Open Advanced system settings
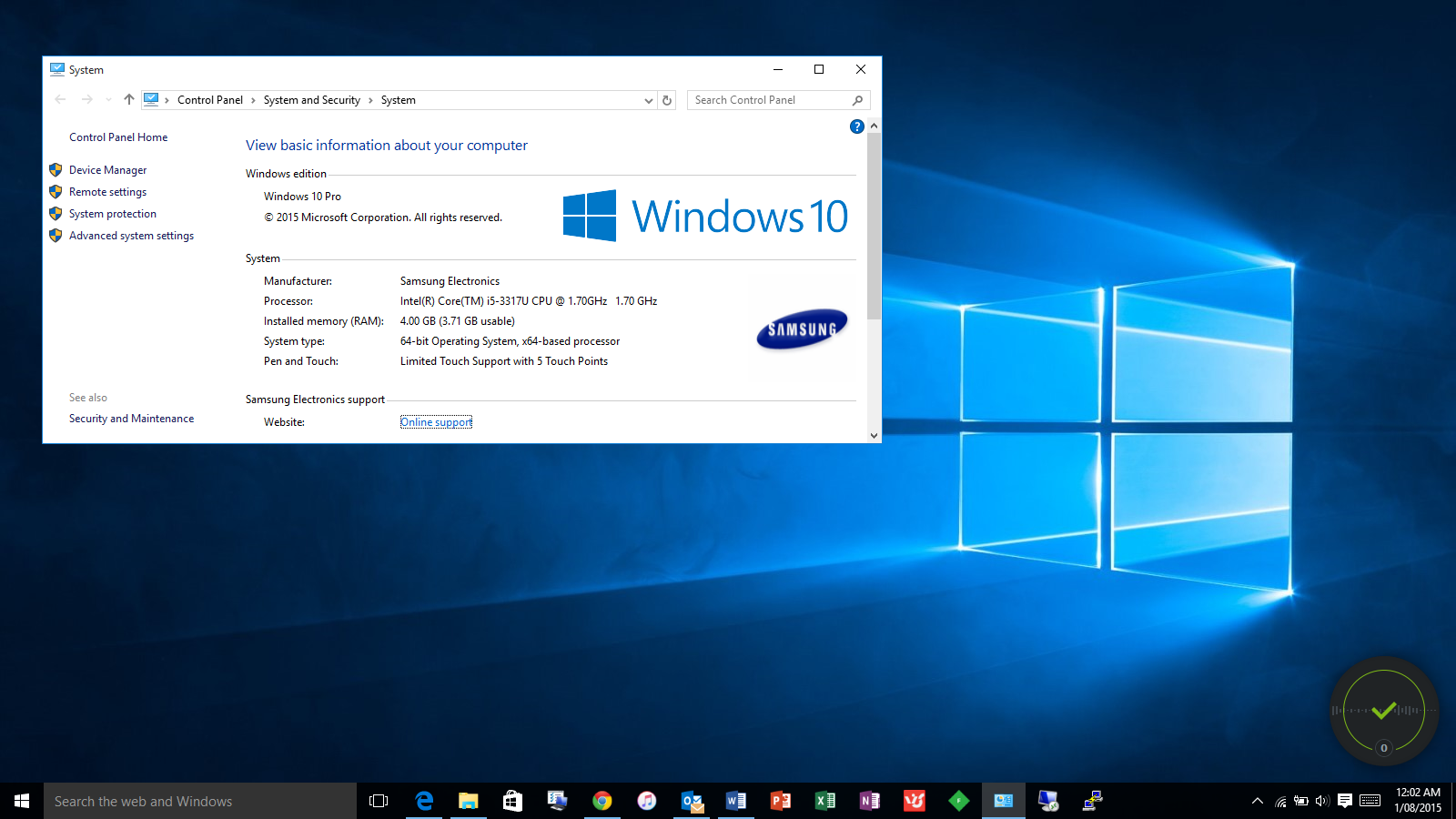 [131, 236]
